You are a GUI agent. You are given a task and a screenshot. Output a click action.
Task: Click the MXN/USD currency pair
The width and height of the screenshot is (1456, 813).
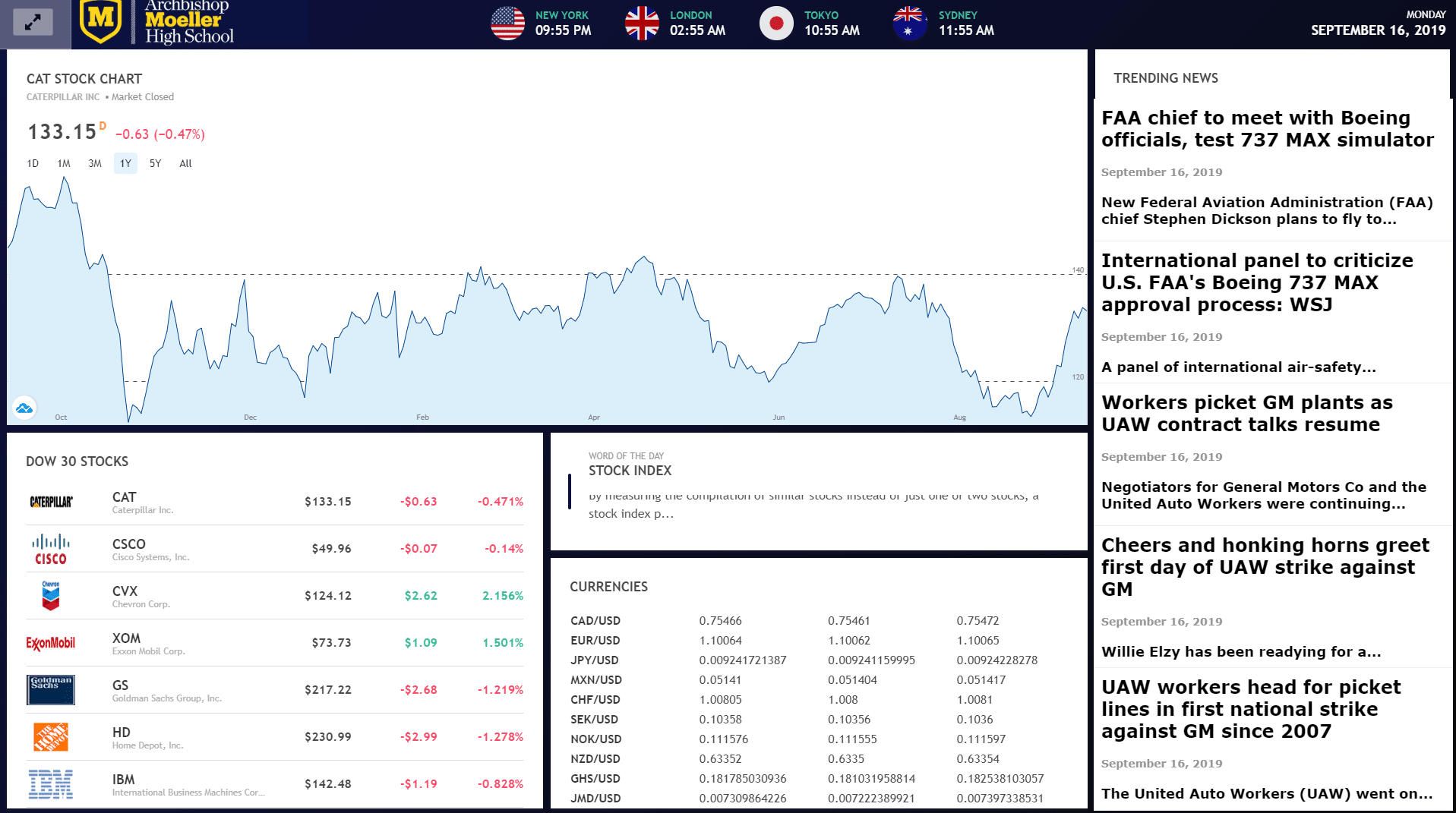596,680
